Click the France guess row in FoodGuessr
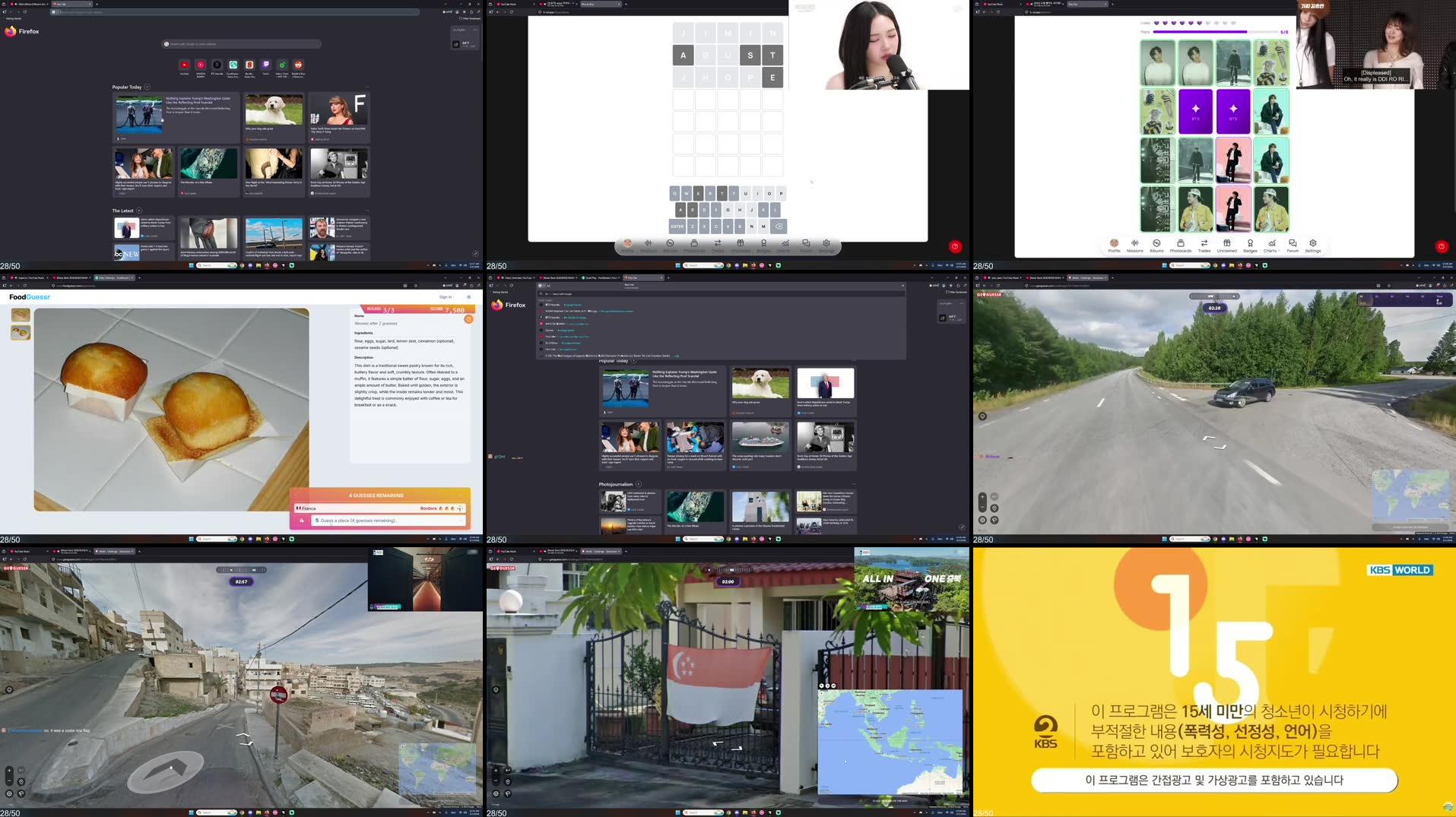 click(x=379, y=508)
